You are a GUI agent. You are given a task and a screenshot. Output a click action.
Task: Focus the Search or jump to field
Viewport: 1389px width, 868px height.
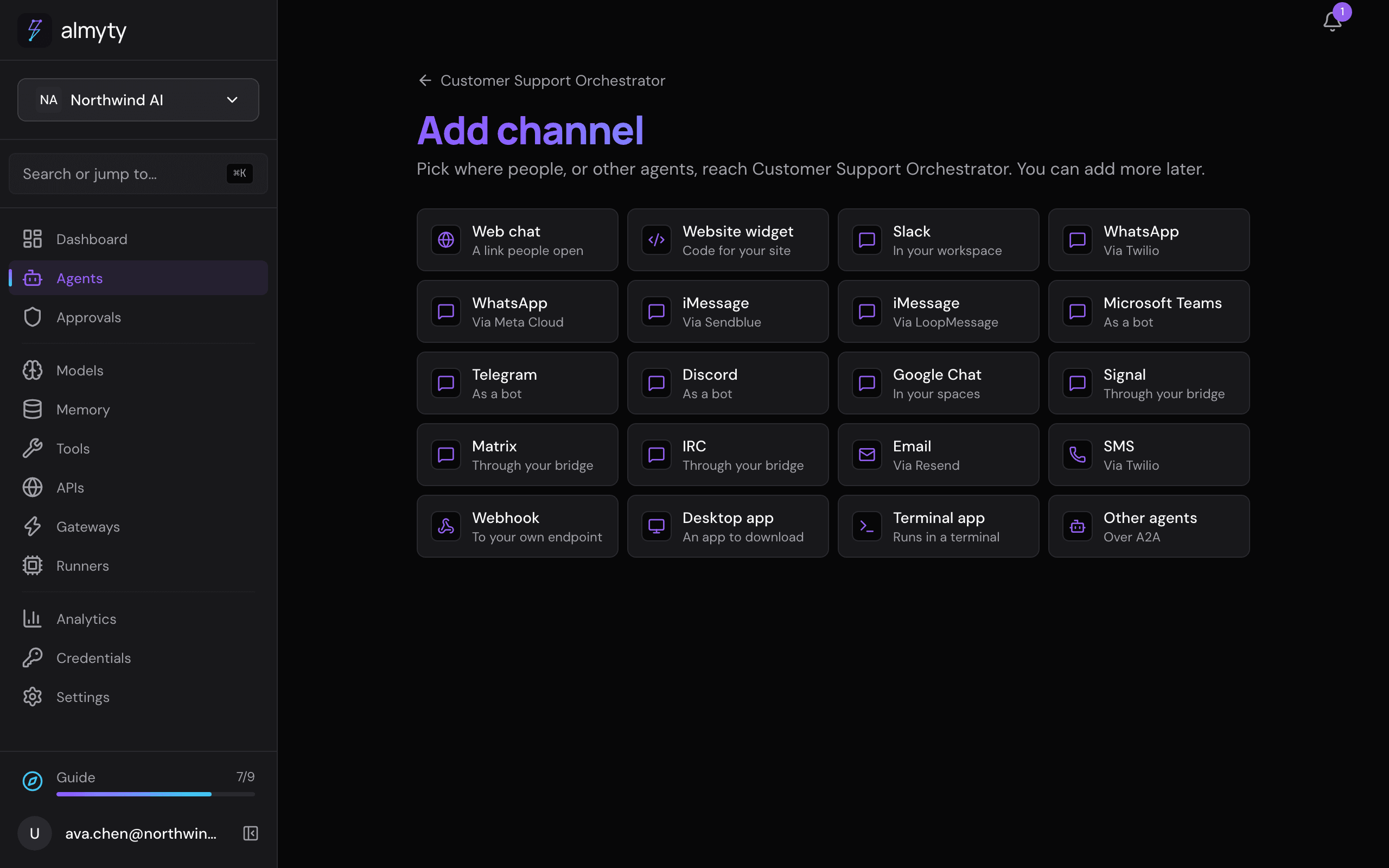[138, 174]
